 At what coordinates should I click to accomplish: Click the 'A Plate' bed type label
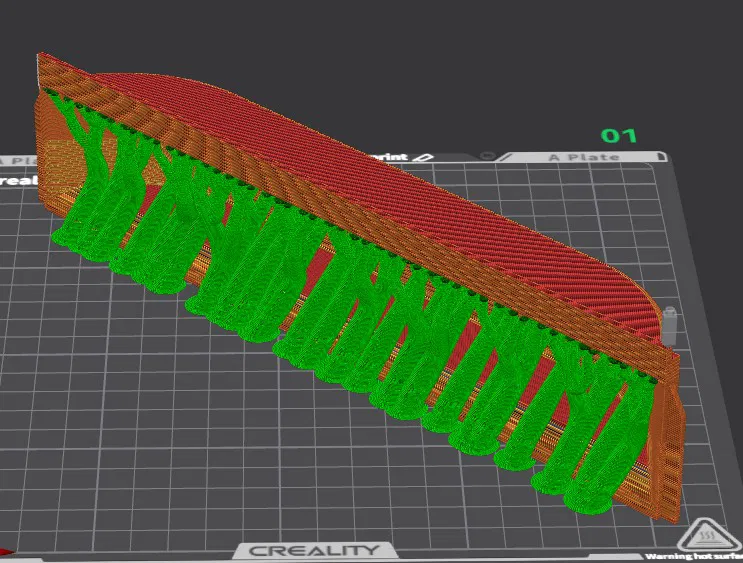point(584,157)
